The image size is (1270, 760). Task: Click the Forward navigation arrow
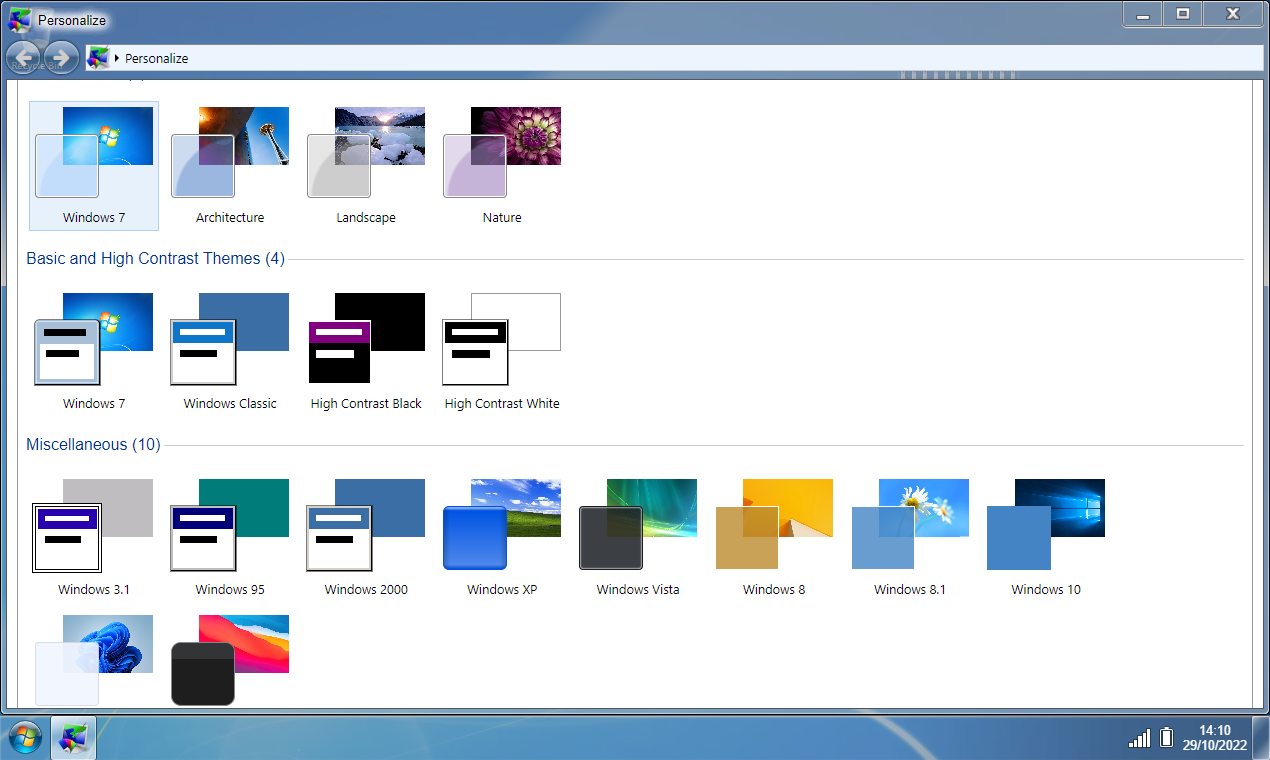61,57
